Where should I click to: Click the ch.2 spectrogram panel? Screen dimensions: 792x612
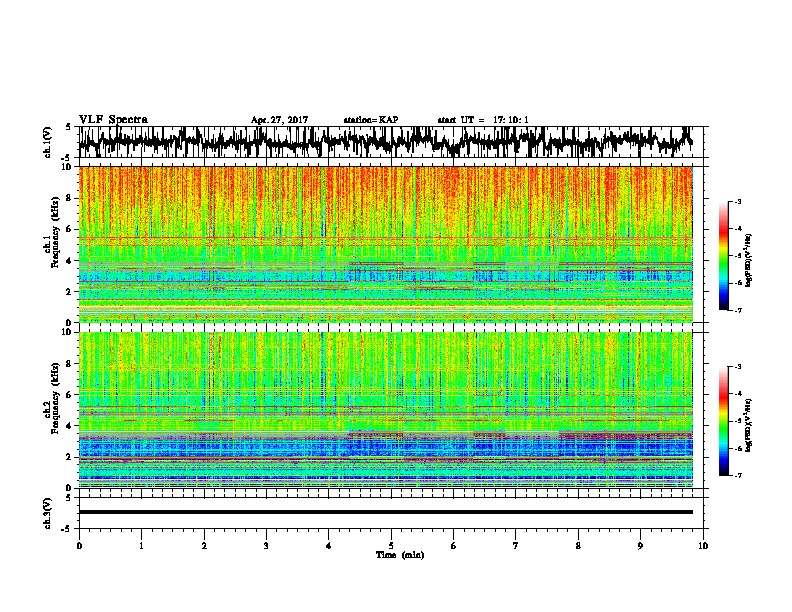(386, 410)
